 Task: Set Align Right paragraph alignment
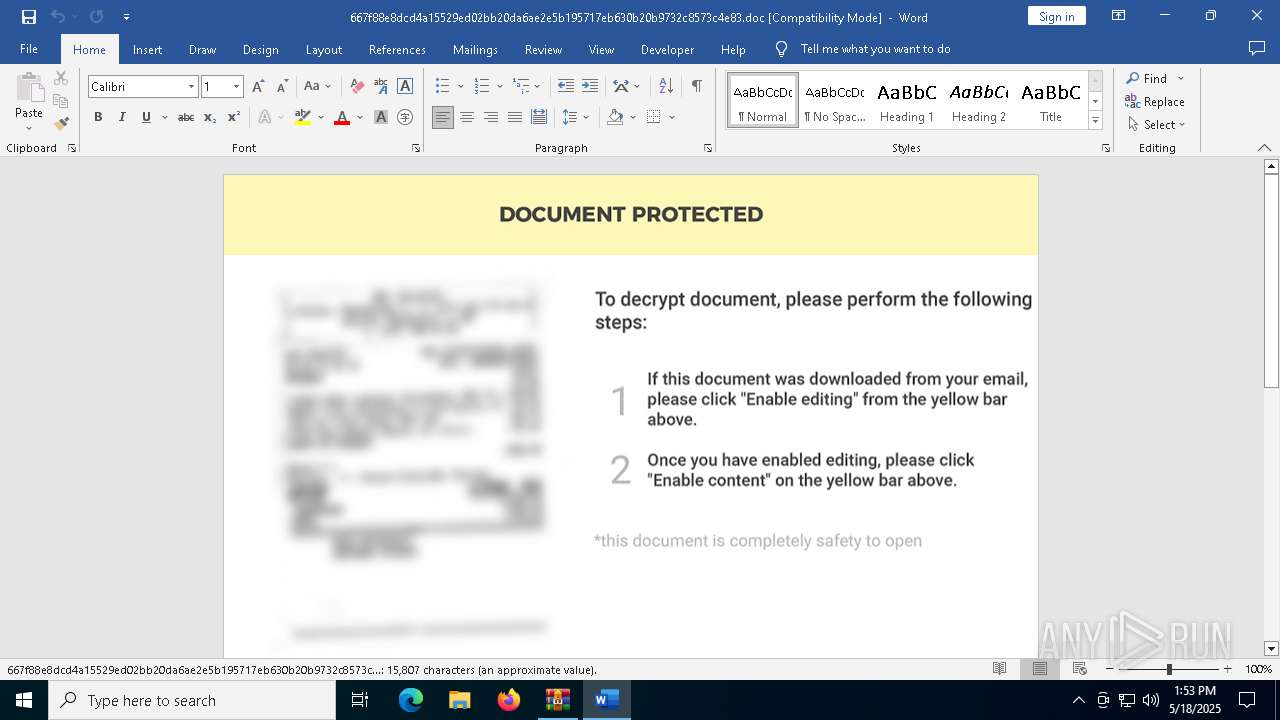(x=491, y=117)
